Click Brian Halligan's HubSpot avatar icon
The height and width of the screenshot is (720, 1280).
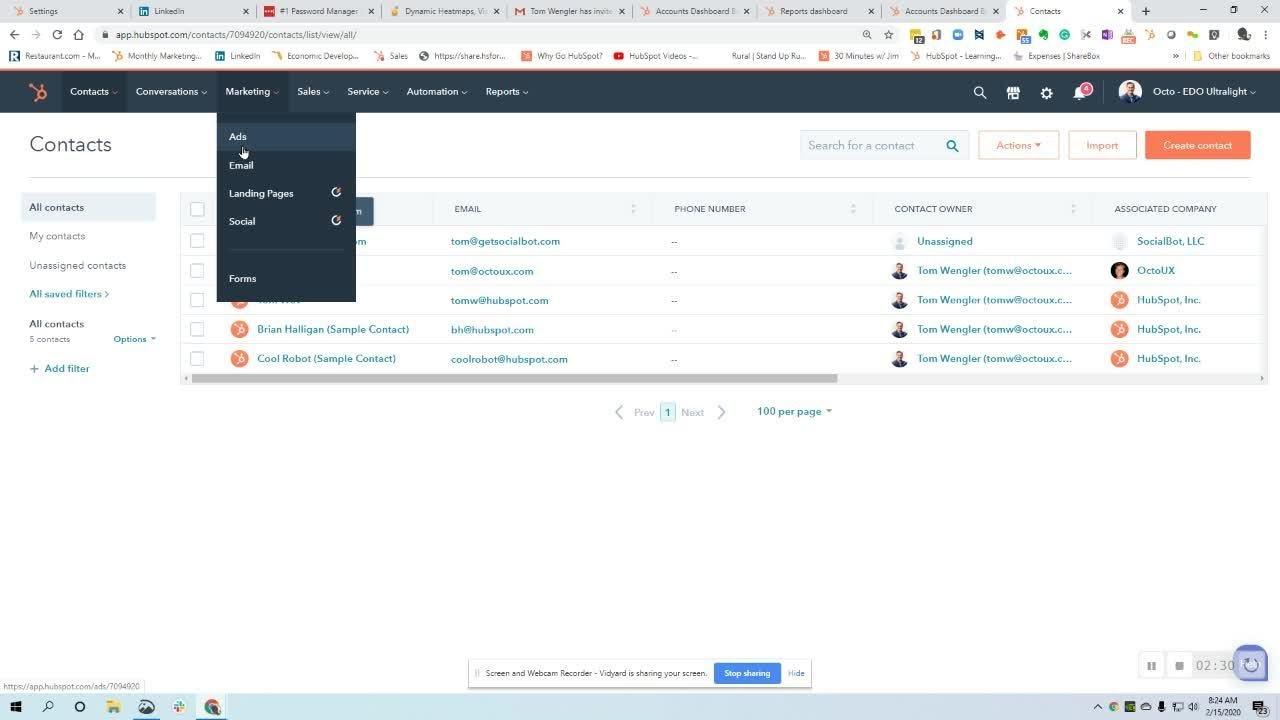pos(239,329)
